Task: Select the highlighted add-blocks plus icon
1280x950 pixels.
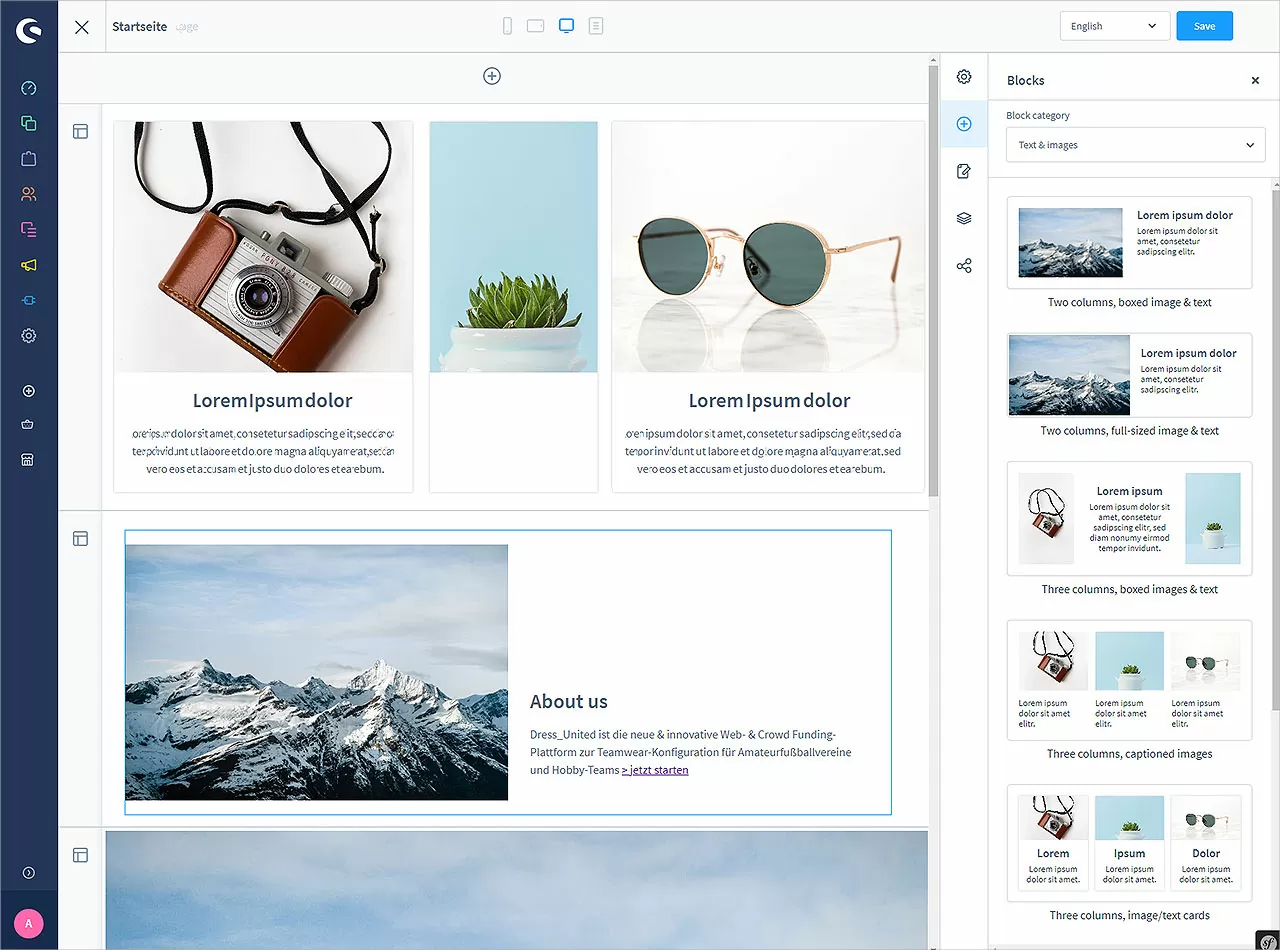Action: [x=963, y=124]
